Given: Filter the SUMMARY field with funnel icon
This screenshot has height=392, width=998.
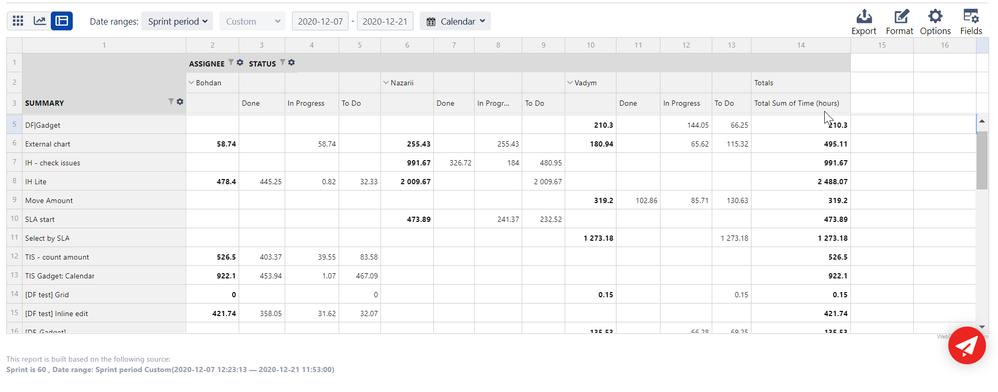Looking at the screenshot, I should pyautogui.click(x=171, y=102).
